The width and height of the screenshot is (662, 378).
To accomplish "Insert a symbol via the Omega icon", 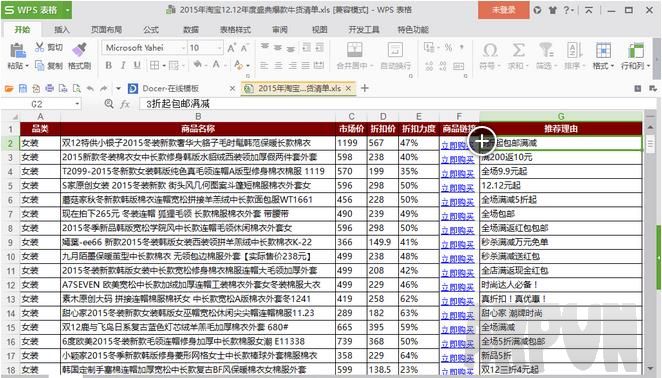I will (490, 50).
